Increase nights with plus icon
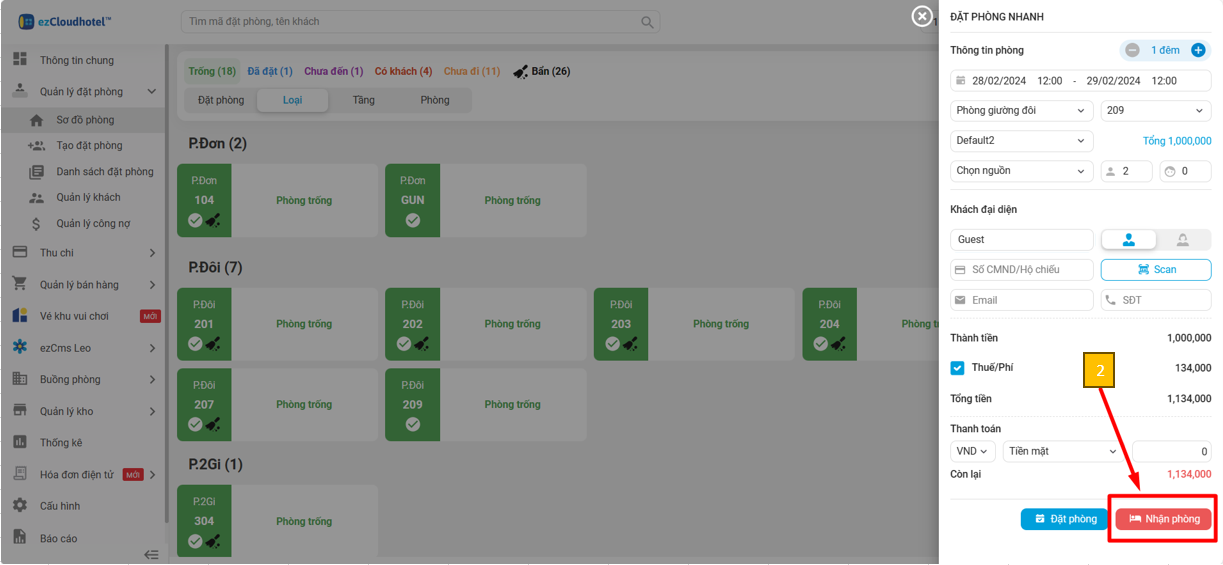 tap(1198, 50)
